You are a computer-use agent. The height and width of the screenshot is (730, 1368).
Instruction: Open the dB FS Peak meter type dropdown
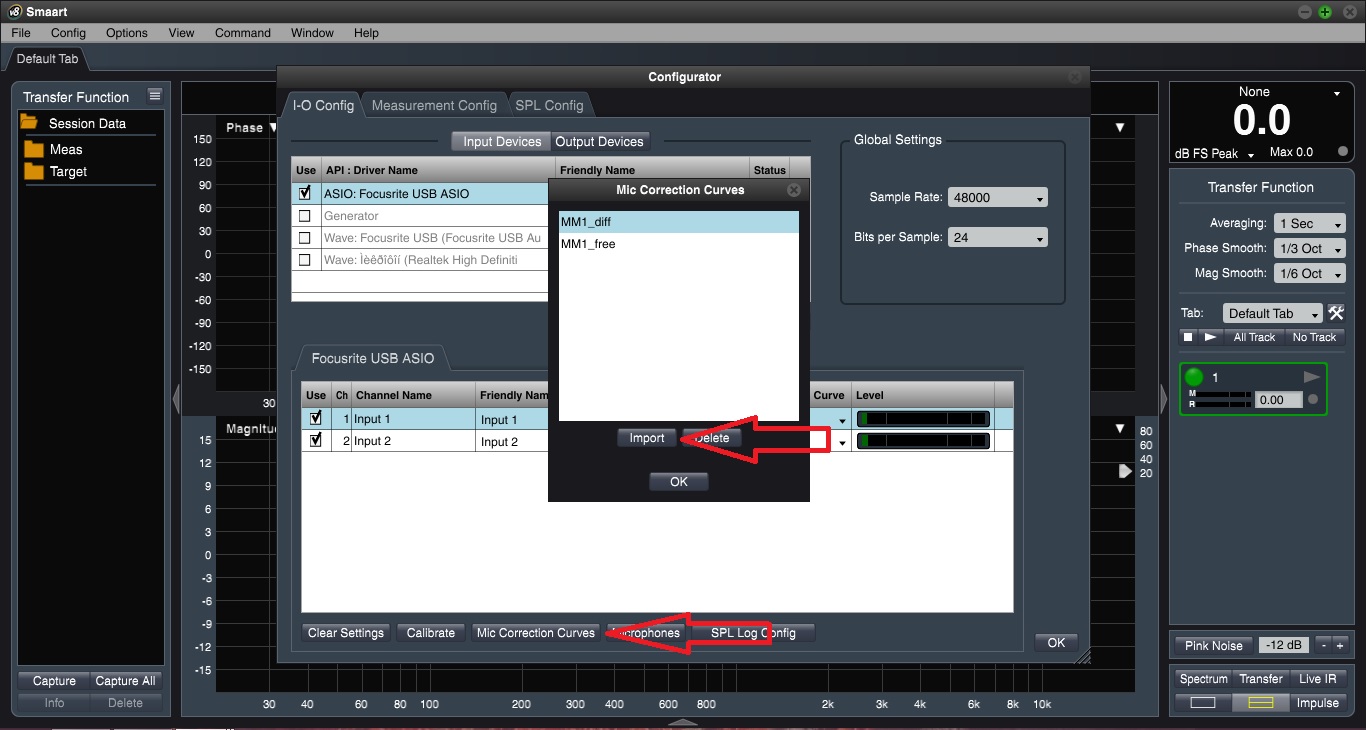1213,154
